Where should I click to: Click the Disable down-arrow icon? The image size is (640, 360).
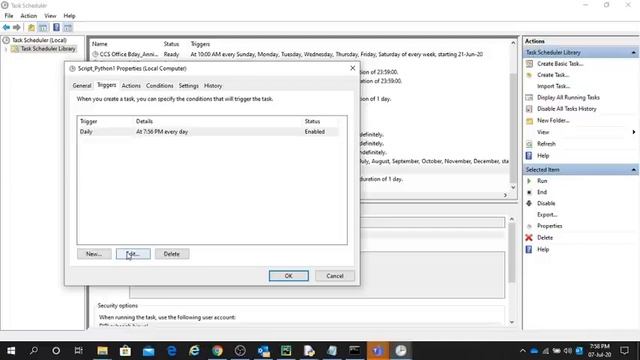[x=529, y=203]
